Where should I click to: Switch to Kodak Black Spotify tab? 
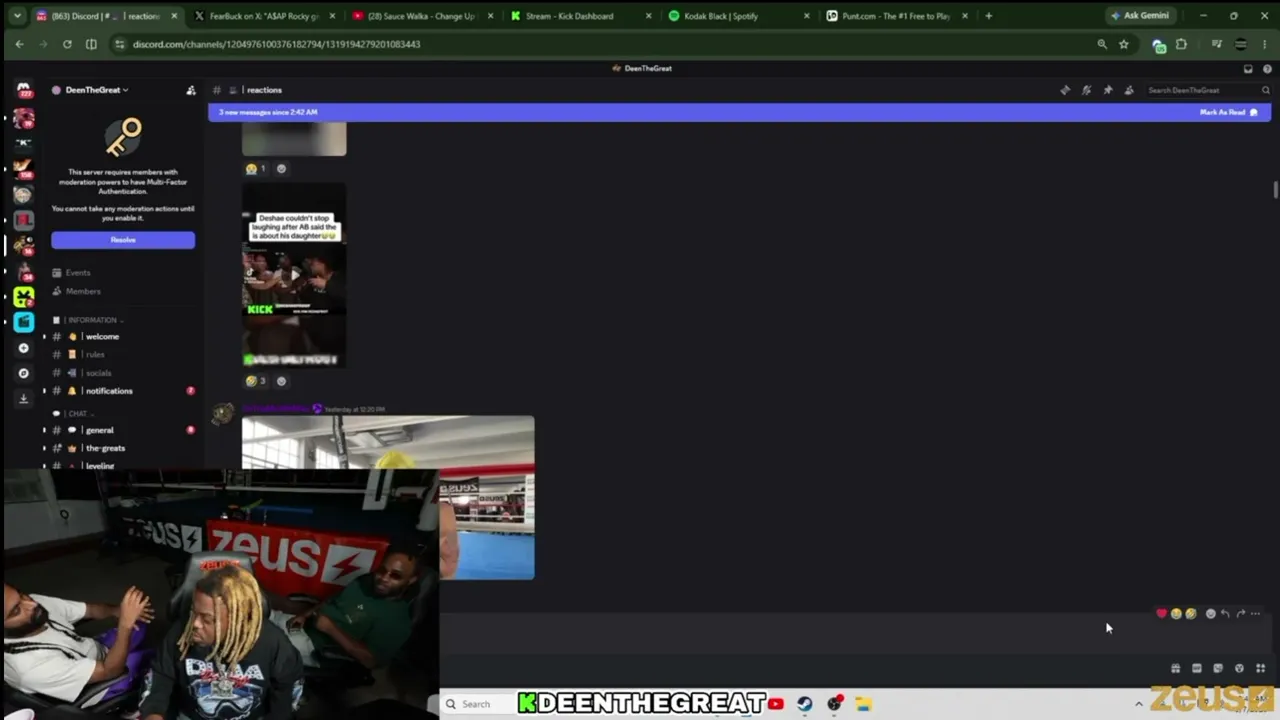click(x=737, y=16)
